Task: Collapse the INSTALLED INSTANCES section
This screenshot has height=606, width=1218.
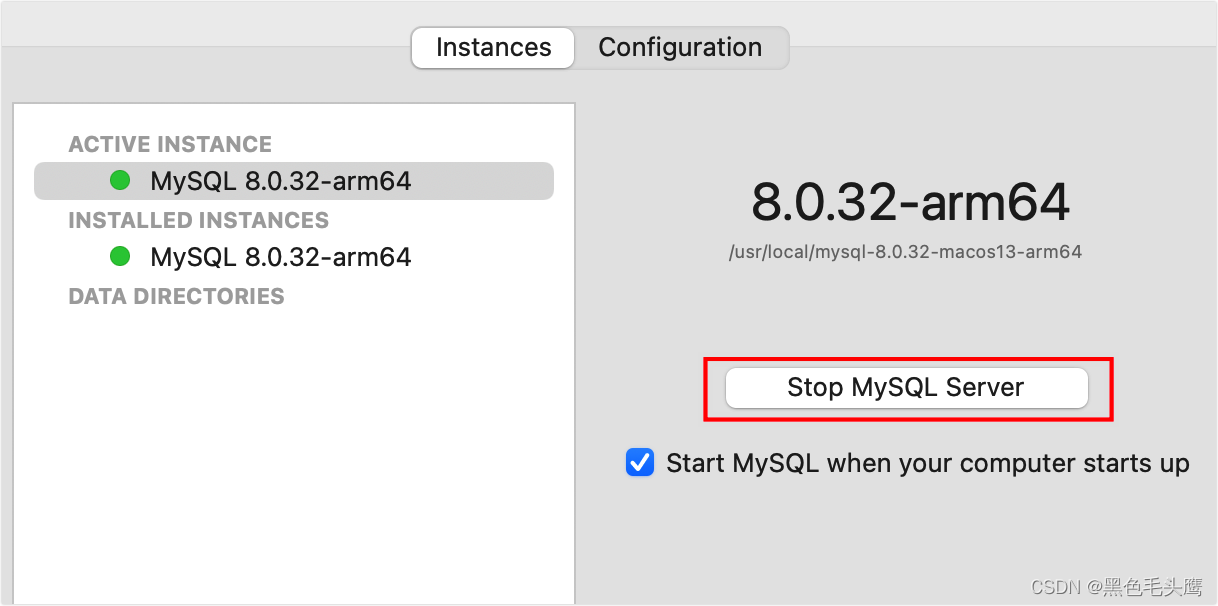Action: tap(198, 220)
